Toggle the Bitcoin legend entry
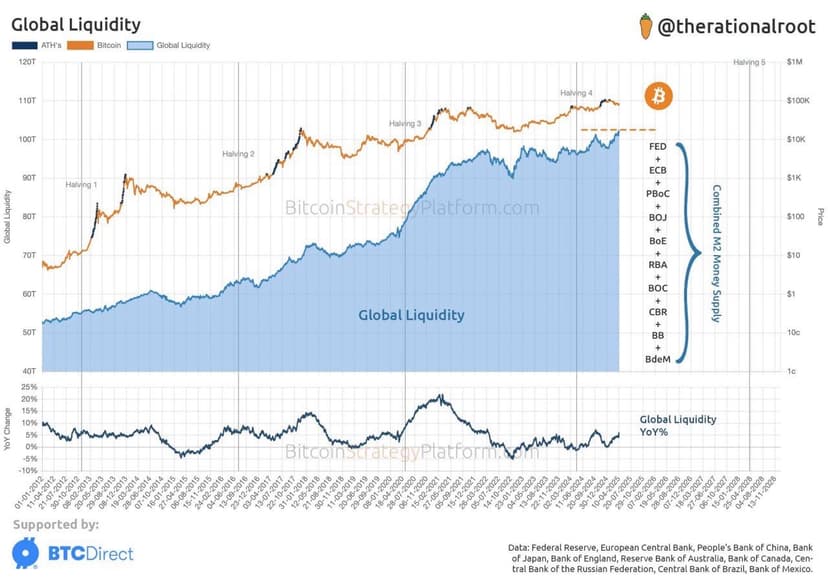The width and height of the screenshot is (828, 582). [94, 45]
